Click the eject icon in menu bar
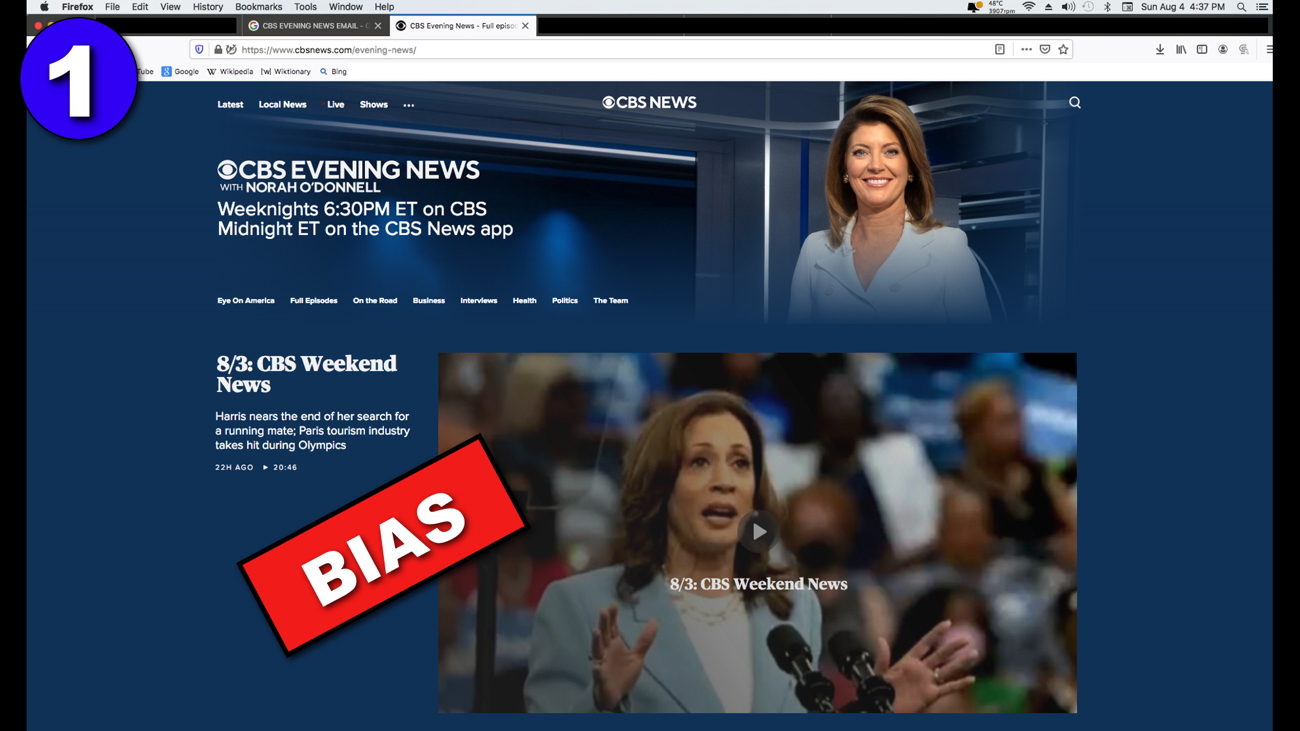This screenshot has width=1300, height=731. 1048,7
